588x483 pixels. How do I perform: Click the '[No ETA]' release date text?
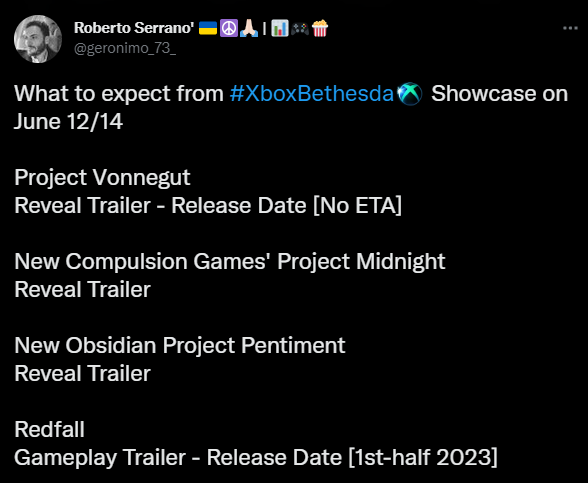(x=357, y=206)
